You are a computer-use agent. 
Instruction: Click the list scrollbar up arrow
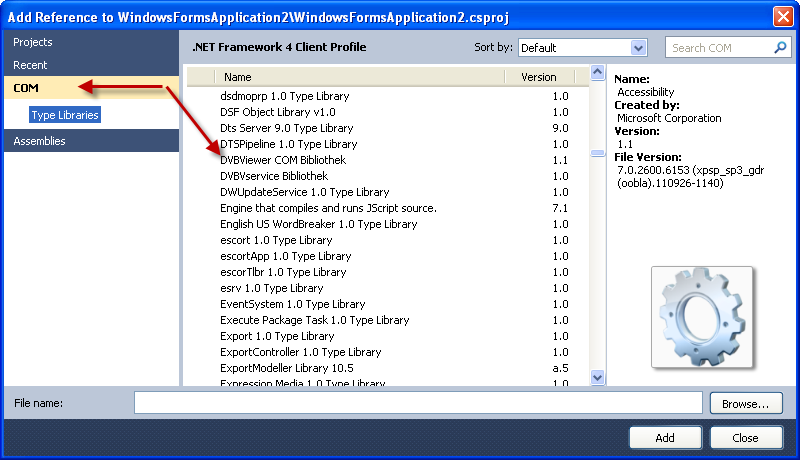click(598, 77)
